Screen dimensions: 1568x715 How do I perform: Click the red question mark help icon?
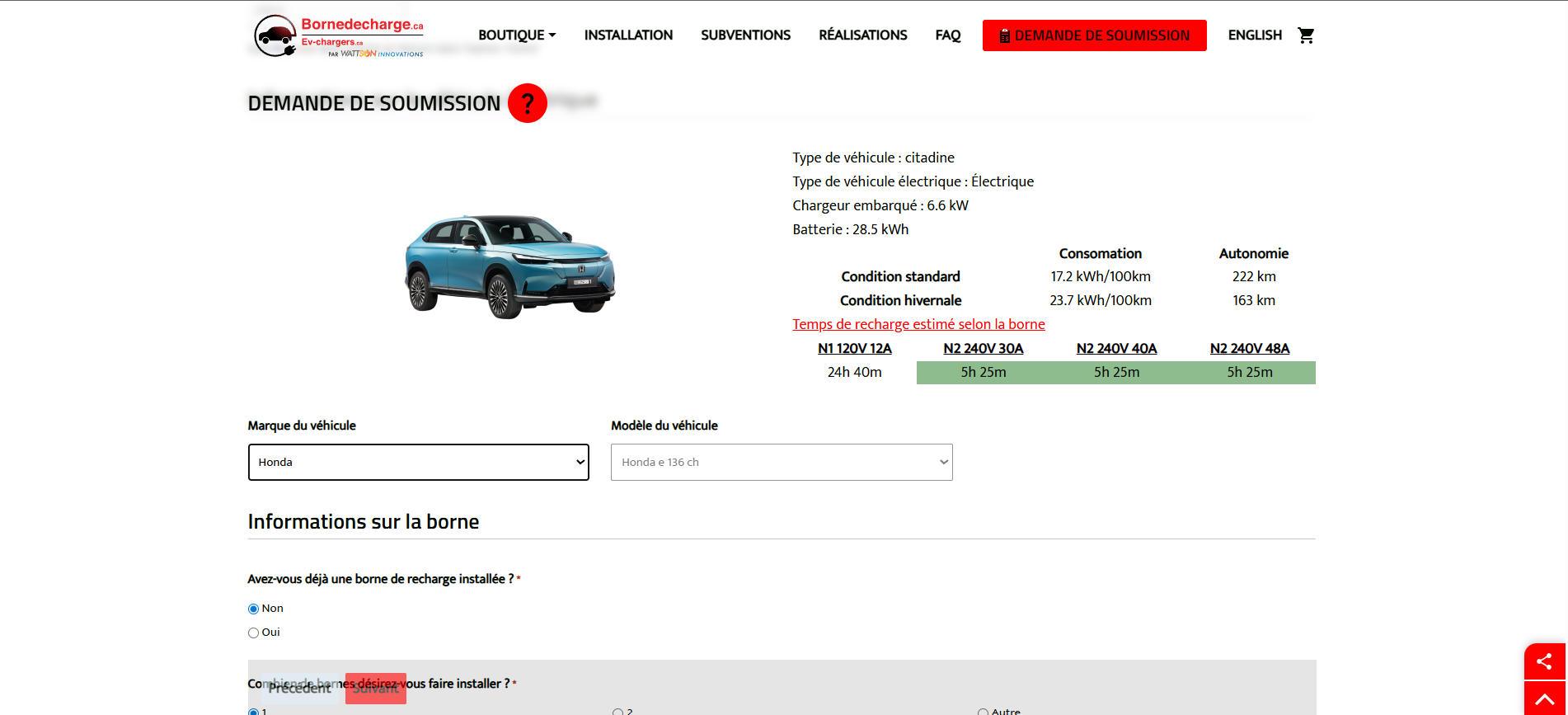coord(528,103)
